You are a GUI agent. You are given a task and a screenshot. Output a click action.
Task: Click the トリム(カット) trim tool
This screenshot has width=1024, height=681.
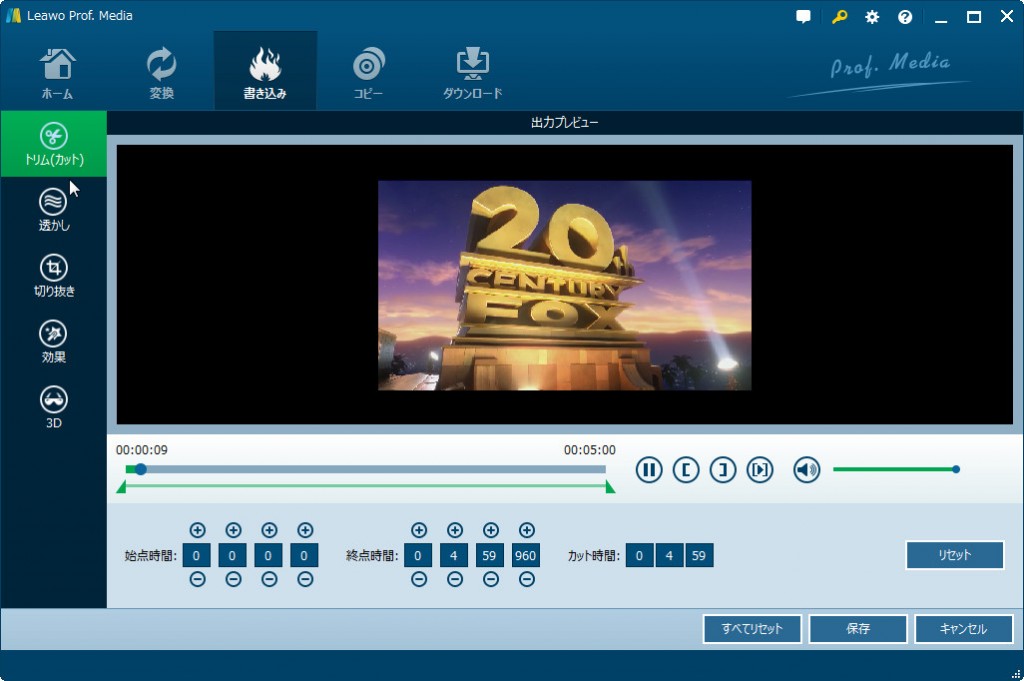point(54,144)
